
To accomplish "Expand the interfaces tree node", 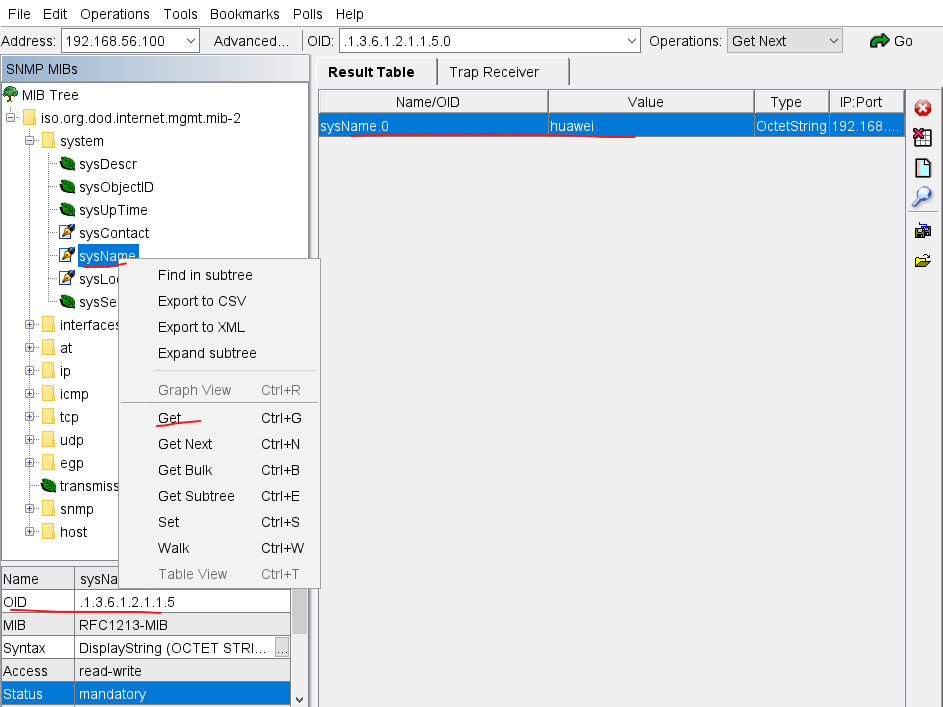I will (x=30, y=325).
